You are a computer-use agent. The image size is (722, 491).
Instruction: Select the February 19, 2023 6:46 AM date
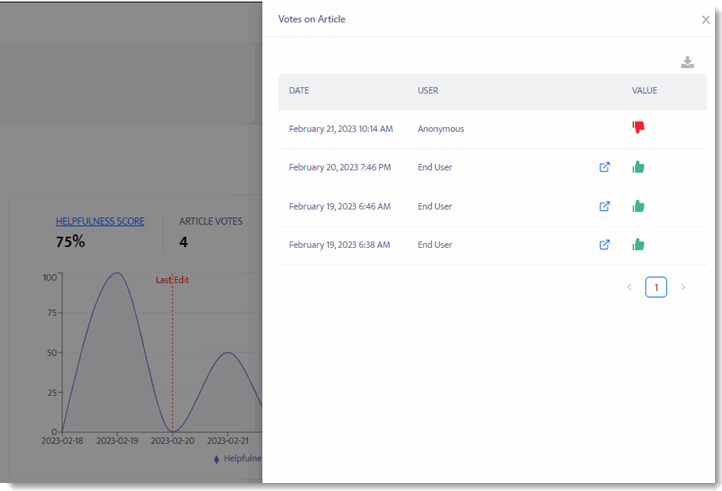(340, 206)
